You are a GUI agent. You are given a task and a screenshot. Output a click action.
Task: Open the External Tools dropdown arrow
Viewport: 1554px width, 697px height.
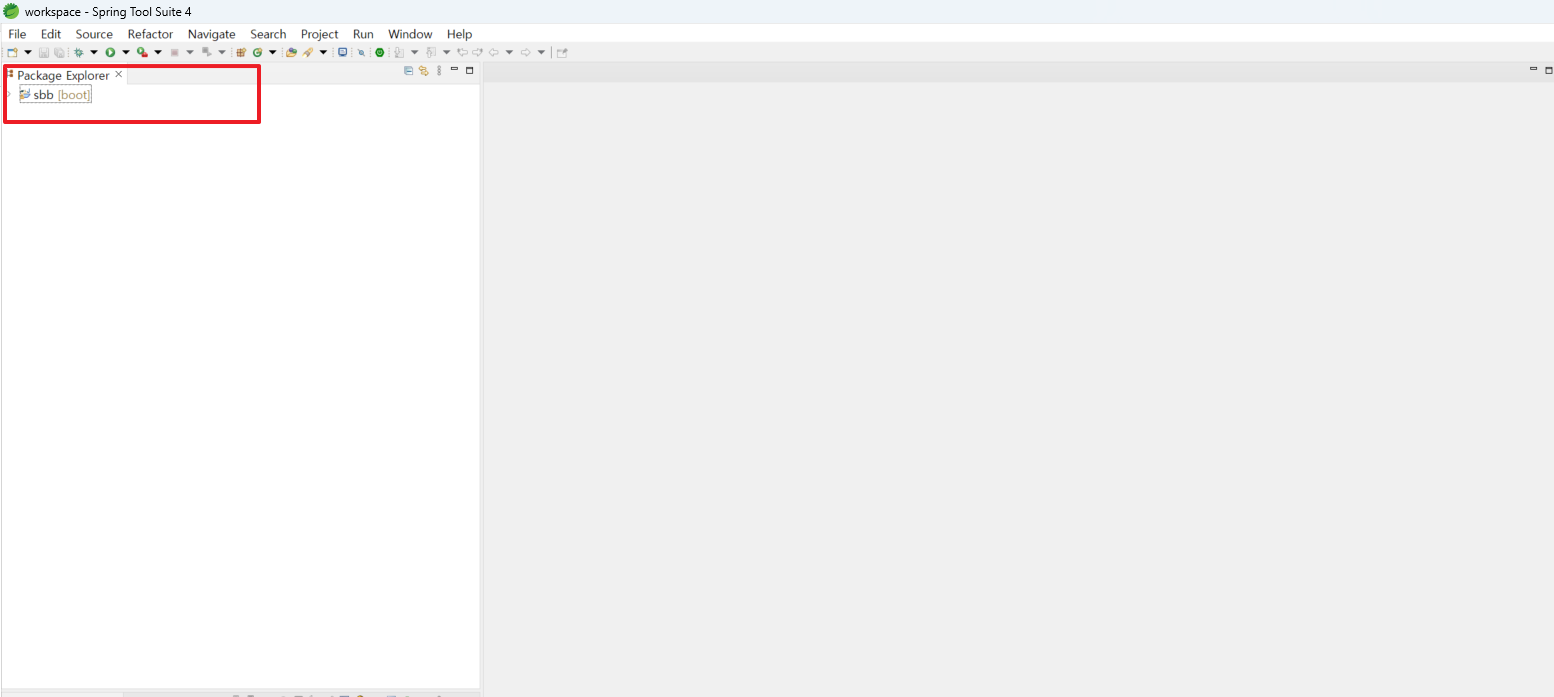click(158, 52)
